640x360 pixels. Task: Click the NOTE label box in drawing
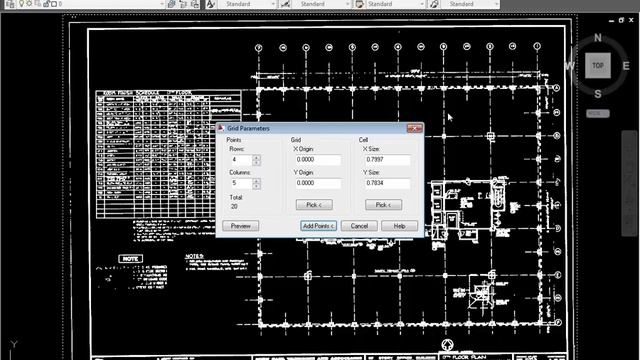pyautogui.click(x=131, y=259)
